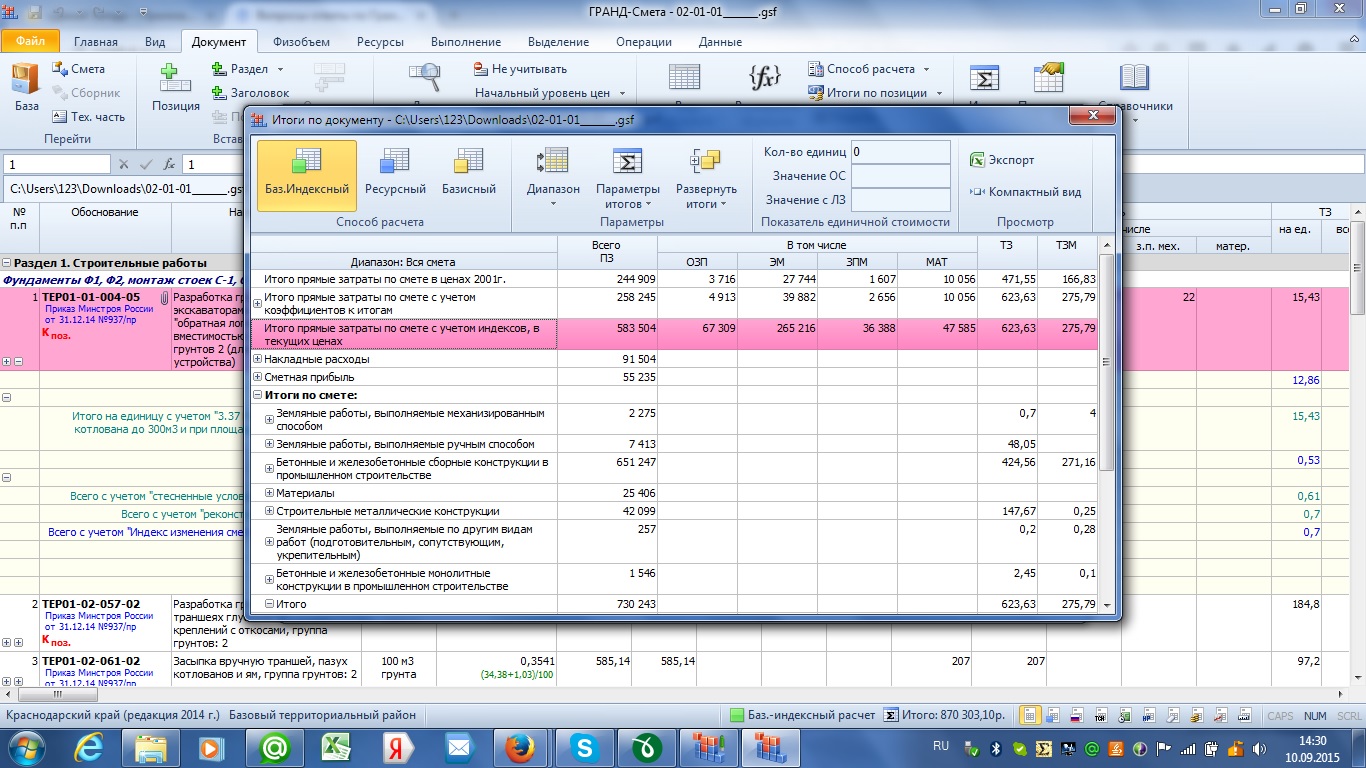Screen dimensions: 1366x768
Task: Expand the Накладные расходы row
Action: coord(257,359)
